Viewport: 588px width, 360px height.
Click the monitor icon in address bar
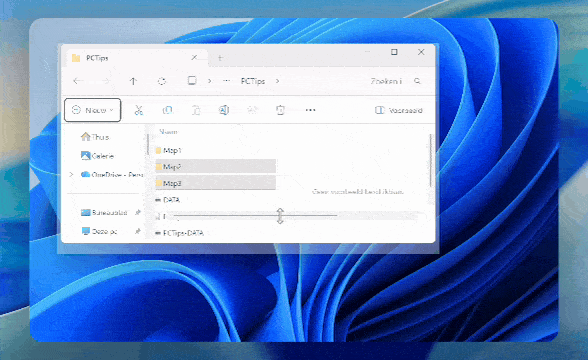192,81
